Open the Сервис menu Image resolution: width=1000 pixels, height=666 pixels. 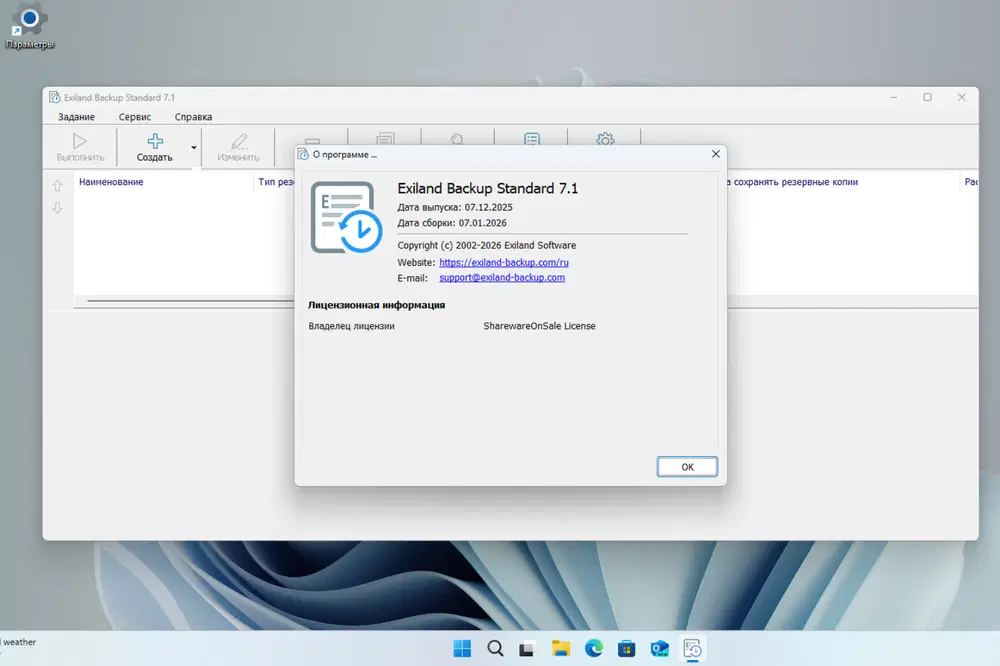pyautogui.click(x=135, y=117)
